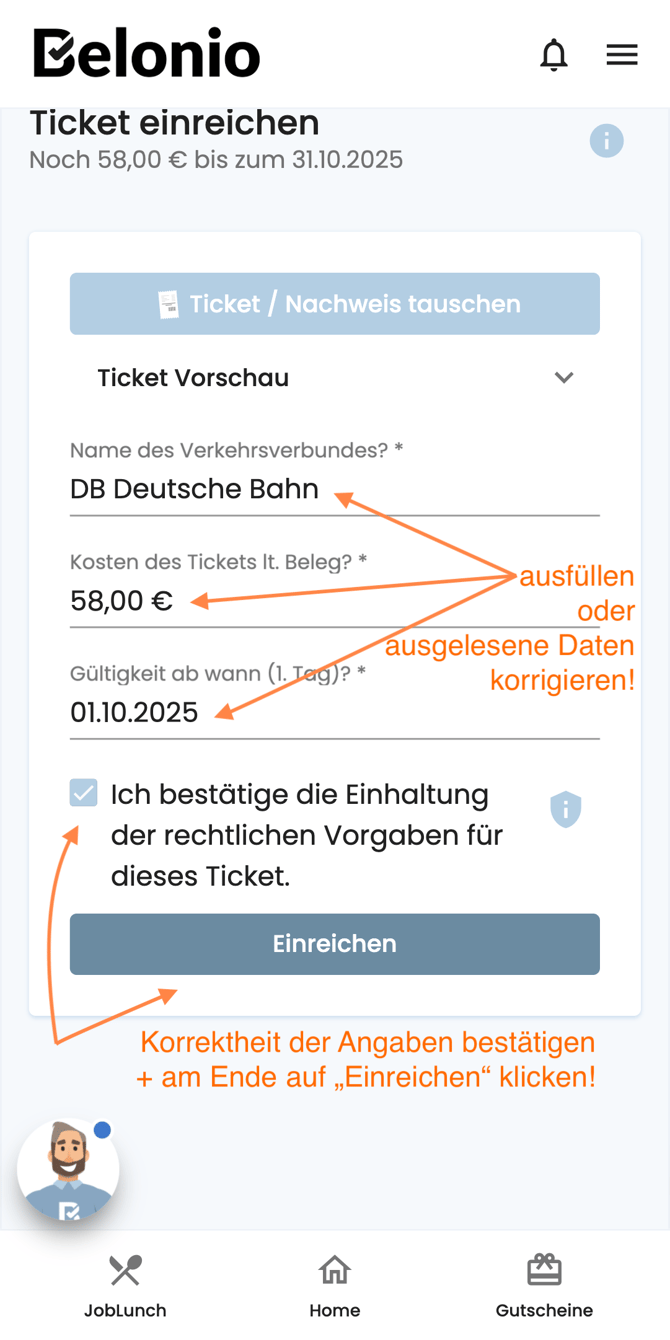Select the JobLunch fork and knife icon

(124, 1271)
